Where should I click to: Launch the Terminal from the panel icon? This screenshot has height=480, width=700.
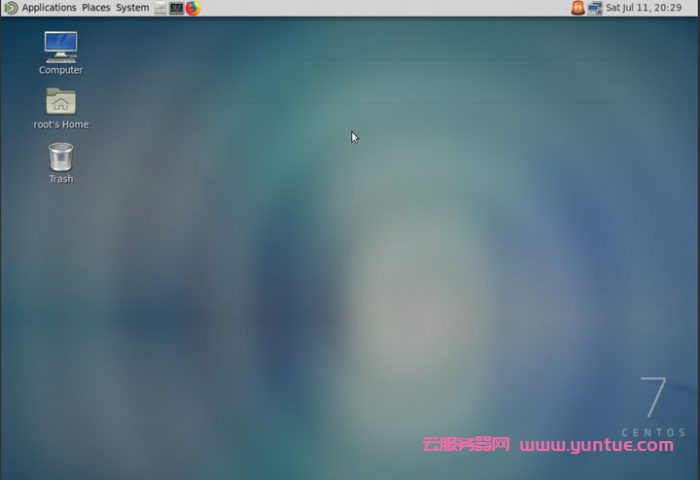coord(176,8)
